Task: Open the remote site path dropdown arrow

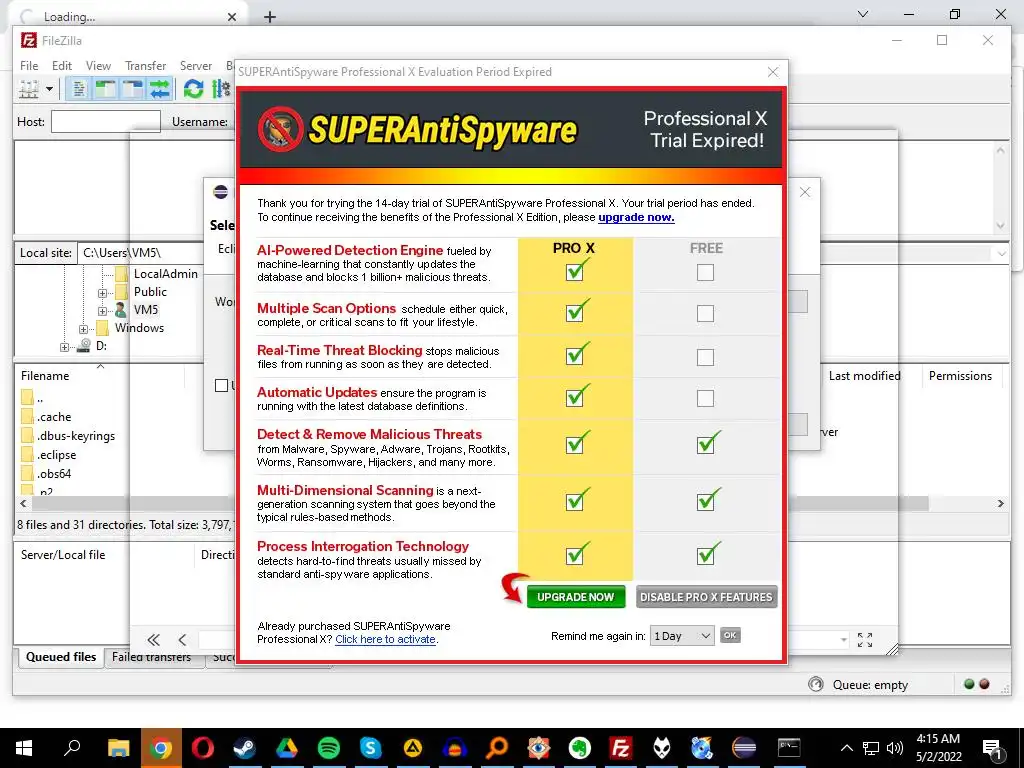Action: pyautogui.click(x=1002, y=253)
